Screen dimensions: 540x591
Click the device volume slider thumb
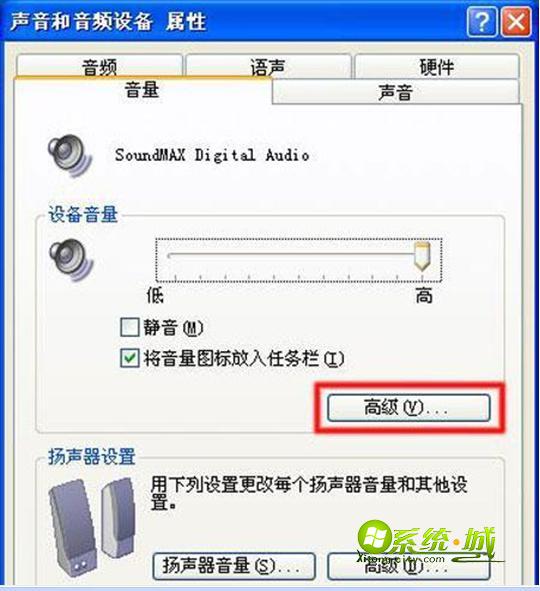tap(422, 257)
